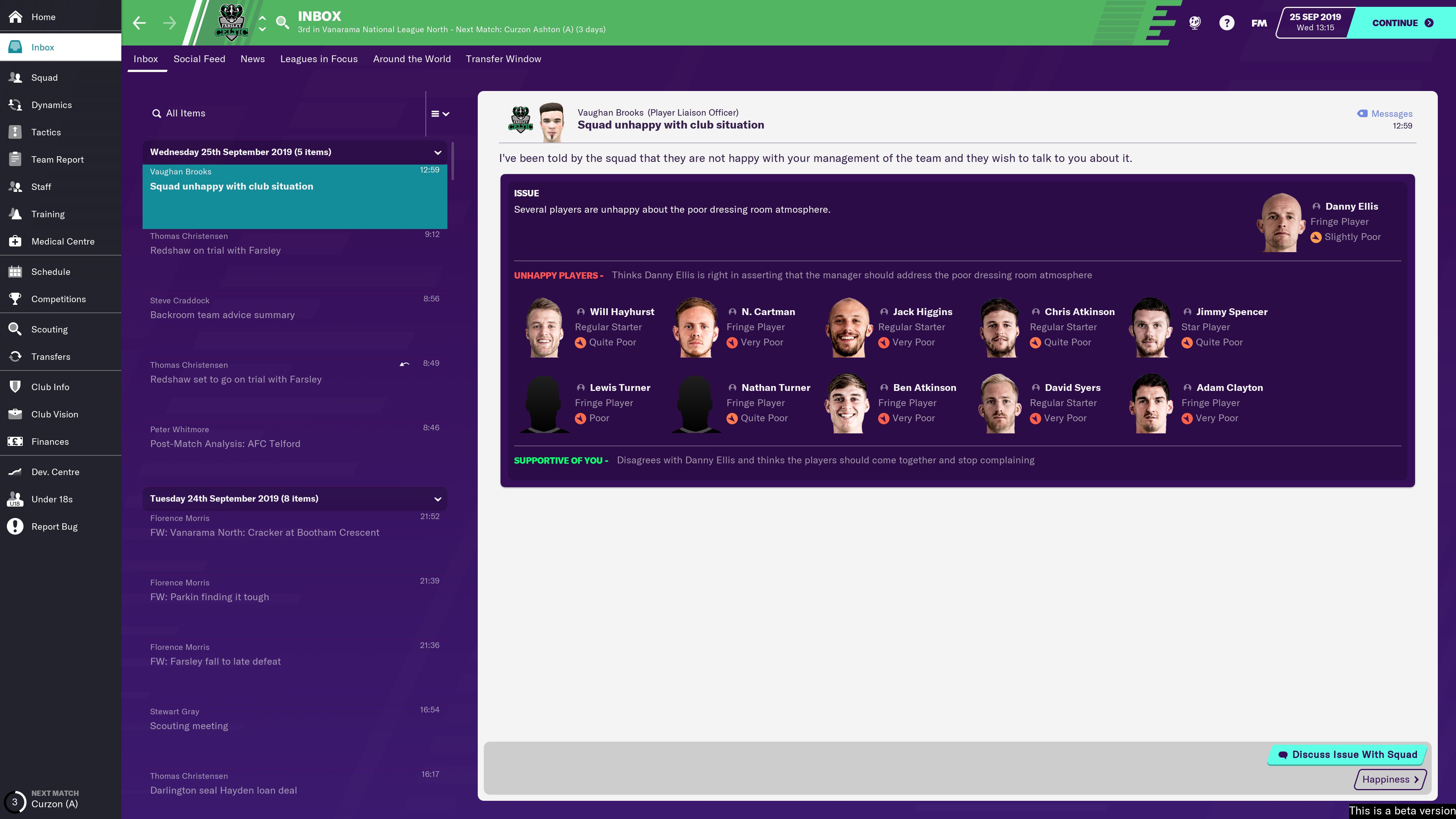Click the inbox list scrollbar
The height and width of the screenshot is (819, 1456).
pyautogui.click(x=453, y=161)
